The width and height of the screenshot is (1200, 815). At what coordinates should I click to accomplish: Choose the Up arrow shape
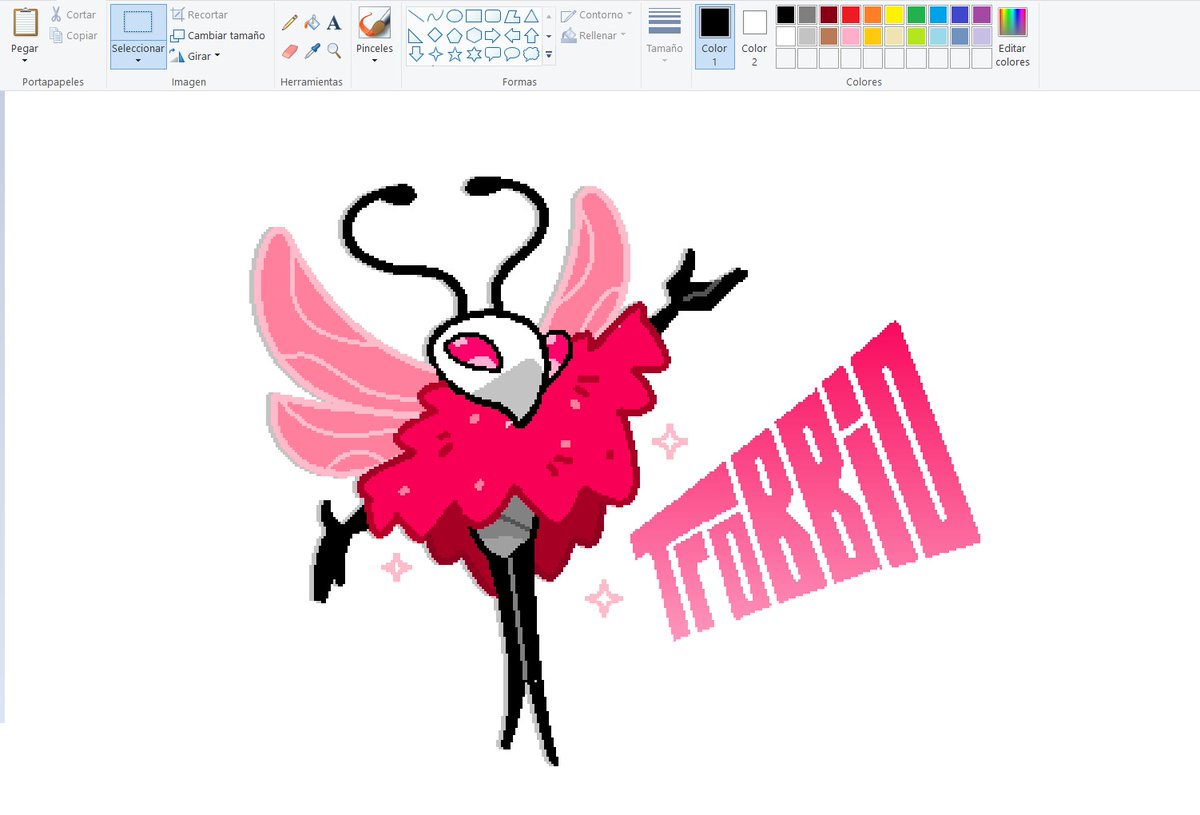coord(530,35)
